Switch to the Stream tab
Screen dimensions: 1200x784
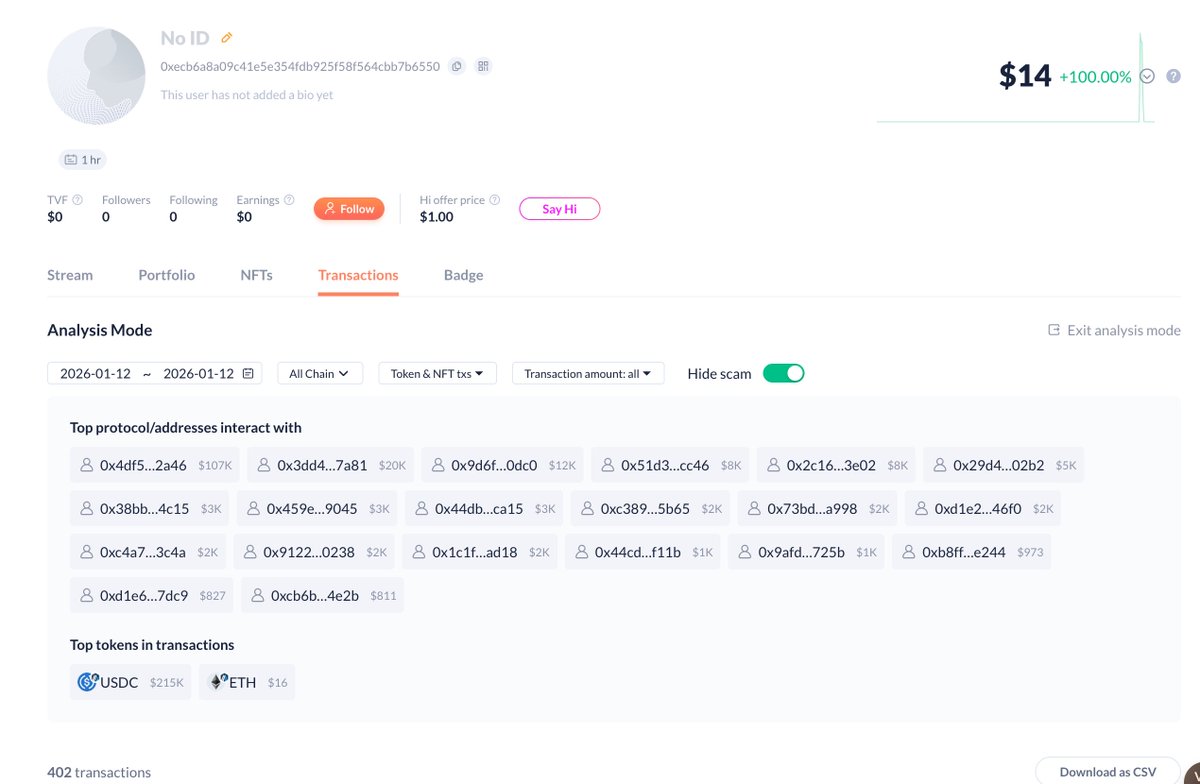70,275
